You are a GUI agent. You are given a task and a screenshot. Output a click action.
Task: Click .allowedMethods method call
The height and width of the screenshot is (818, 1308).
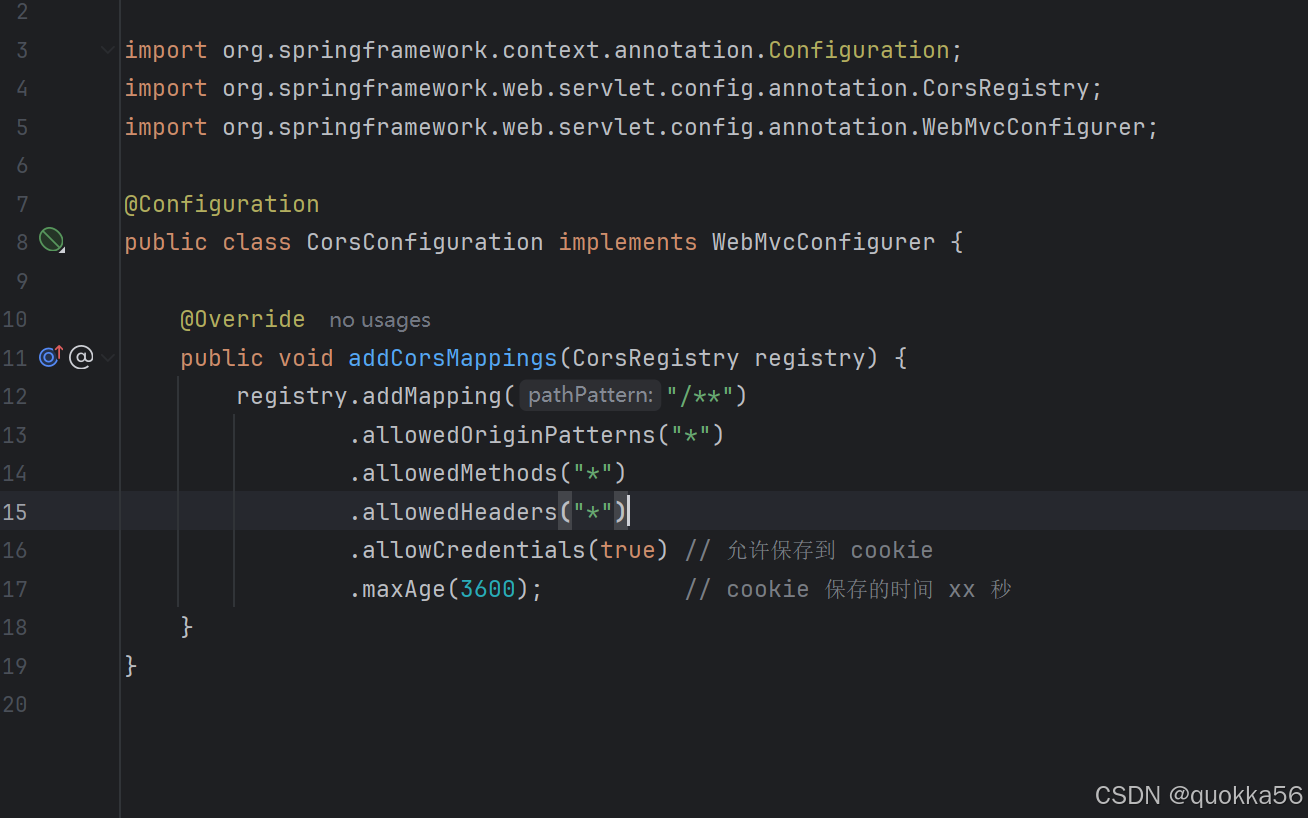pyautogui.click(x=452, y=473)
